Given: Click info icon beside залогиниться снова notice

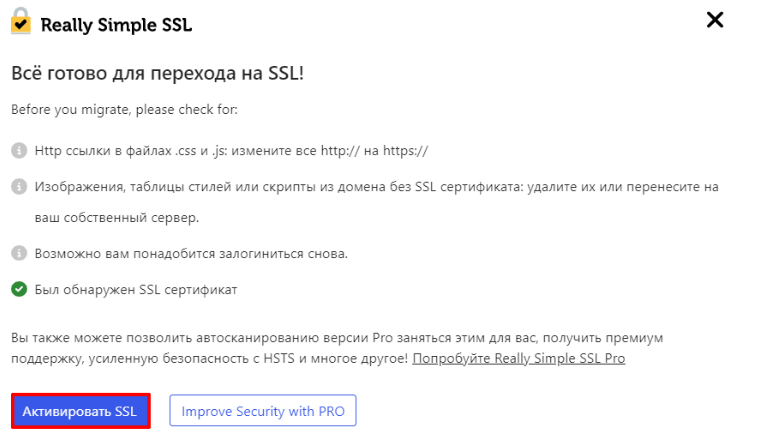Looking at the screenshot, I should pyautogui.click(x=19, y=253).
